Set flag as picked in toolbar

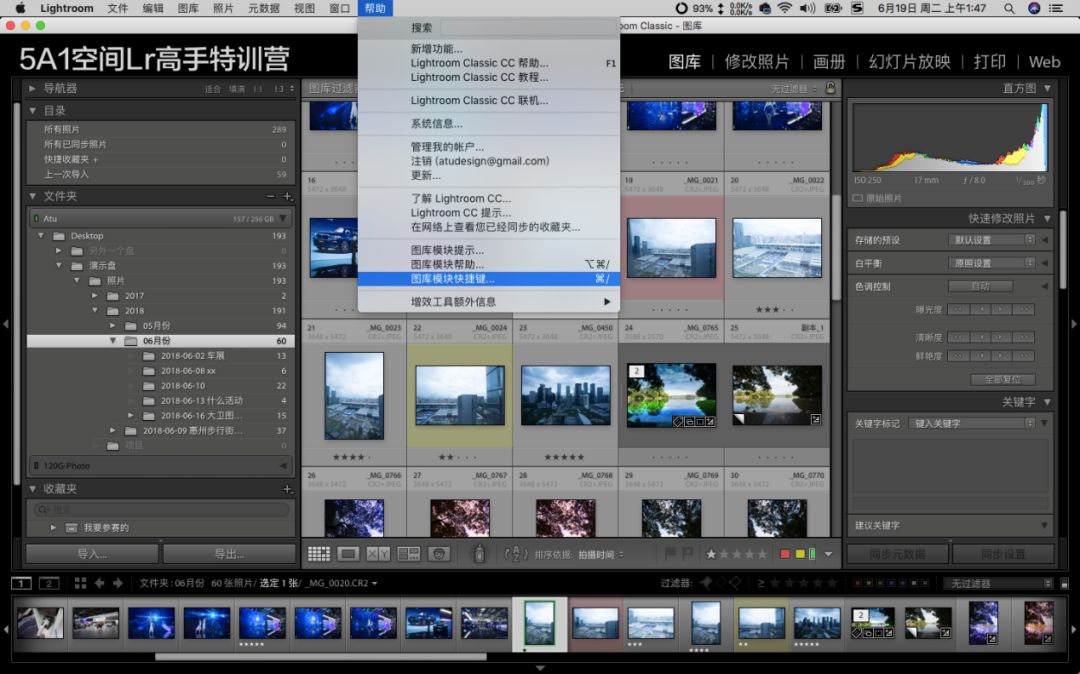pos(669,554)
